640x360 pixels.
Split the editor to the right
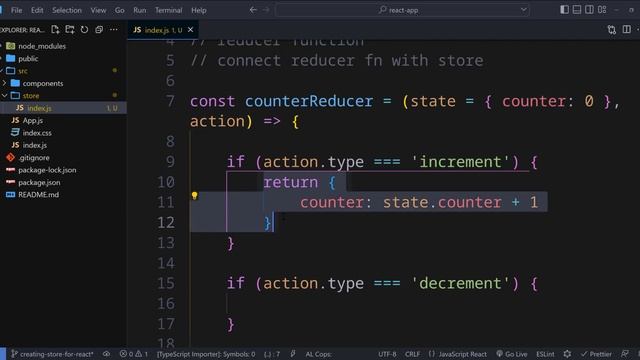[627, 29]
